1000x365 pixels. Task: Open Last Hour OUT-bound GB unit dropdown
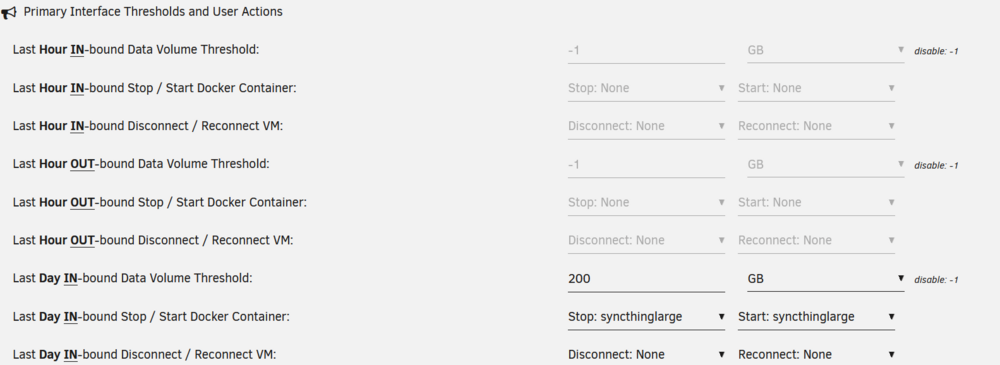[x=825, y=165]
